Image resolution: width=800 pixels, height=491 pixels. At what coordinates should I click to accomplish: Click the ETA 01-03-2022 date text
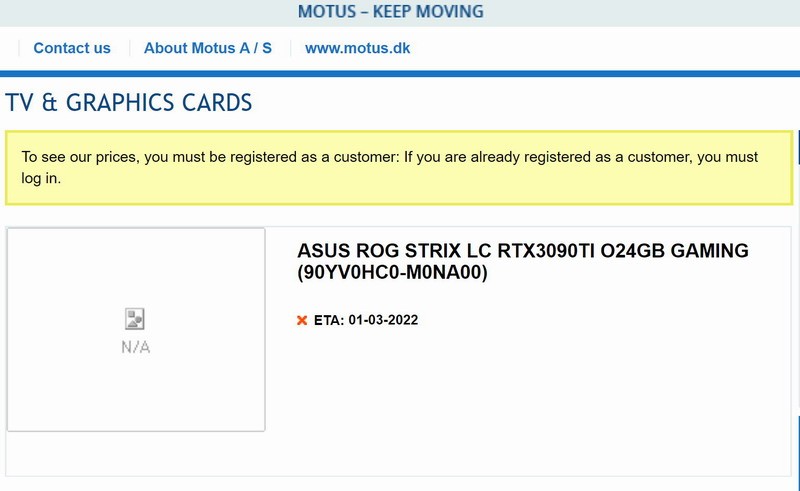[x=383, y=320]
